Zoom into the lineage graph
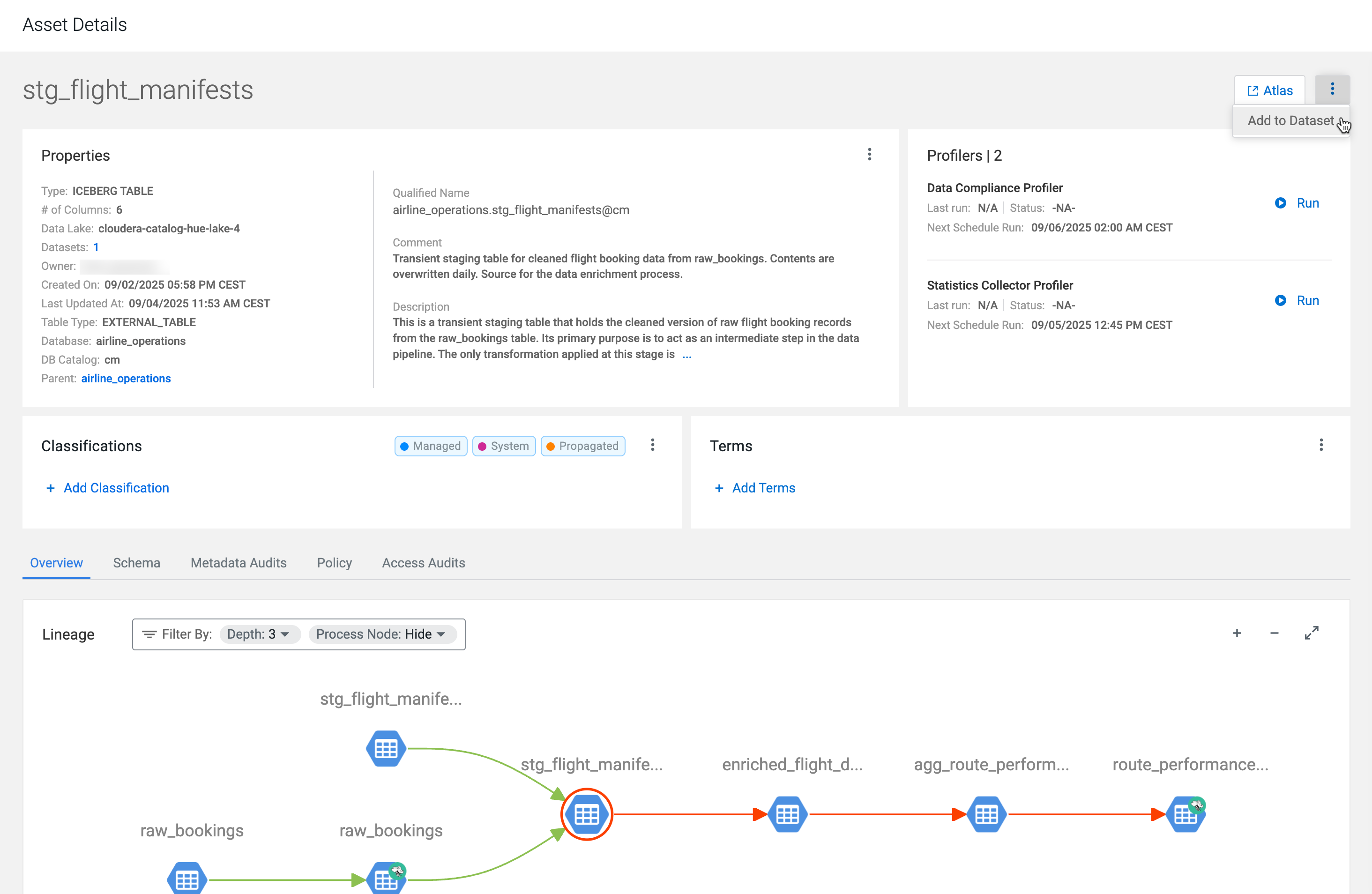The image size is (1372, 894). 1237,633
